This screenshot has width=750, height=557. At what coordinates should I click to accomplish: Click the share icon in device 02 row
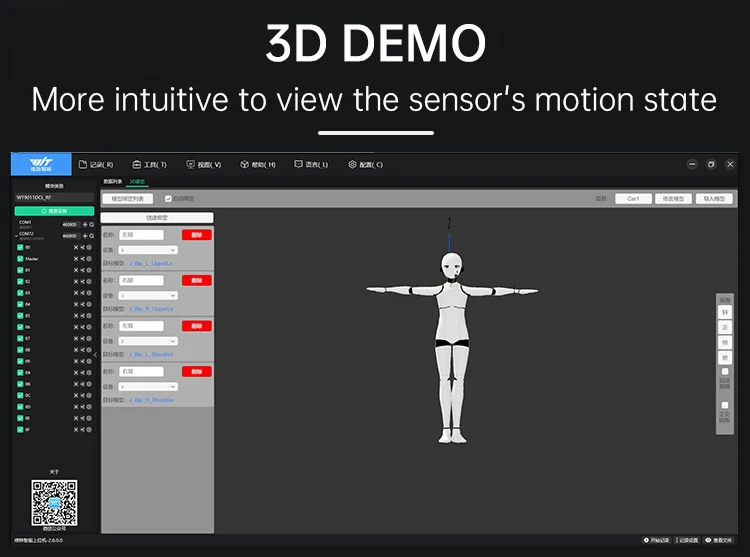point(82,282)
